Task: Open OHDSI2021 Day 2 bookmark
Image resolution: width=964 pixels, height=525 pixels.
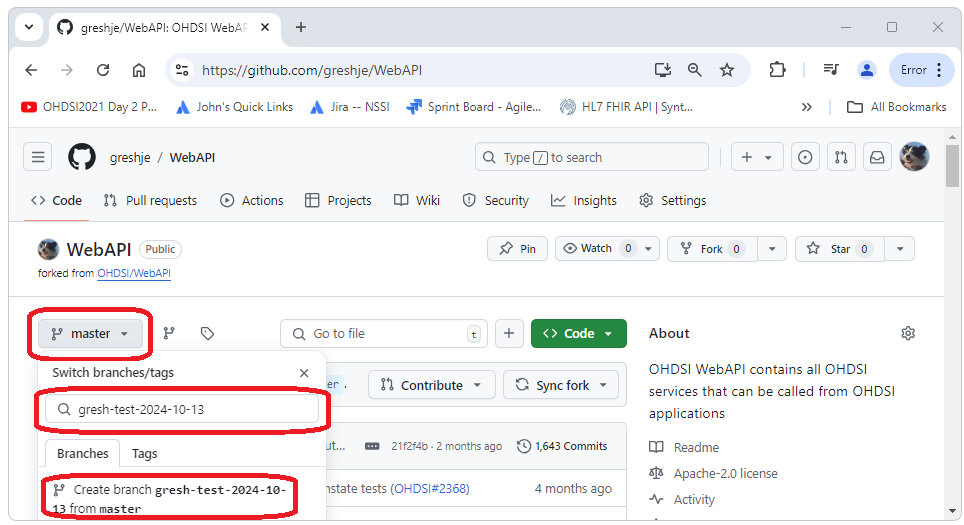Action: pos(89,107)
